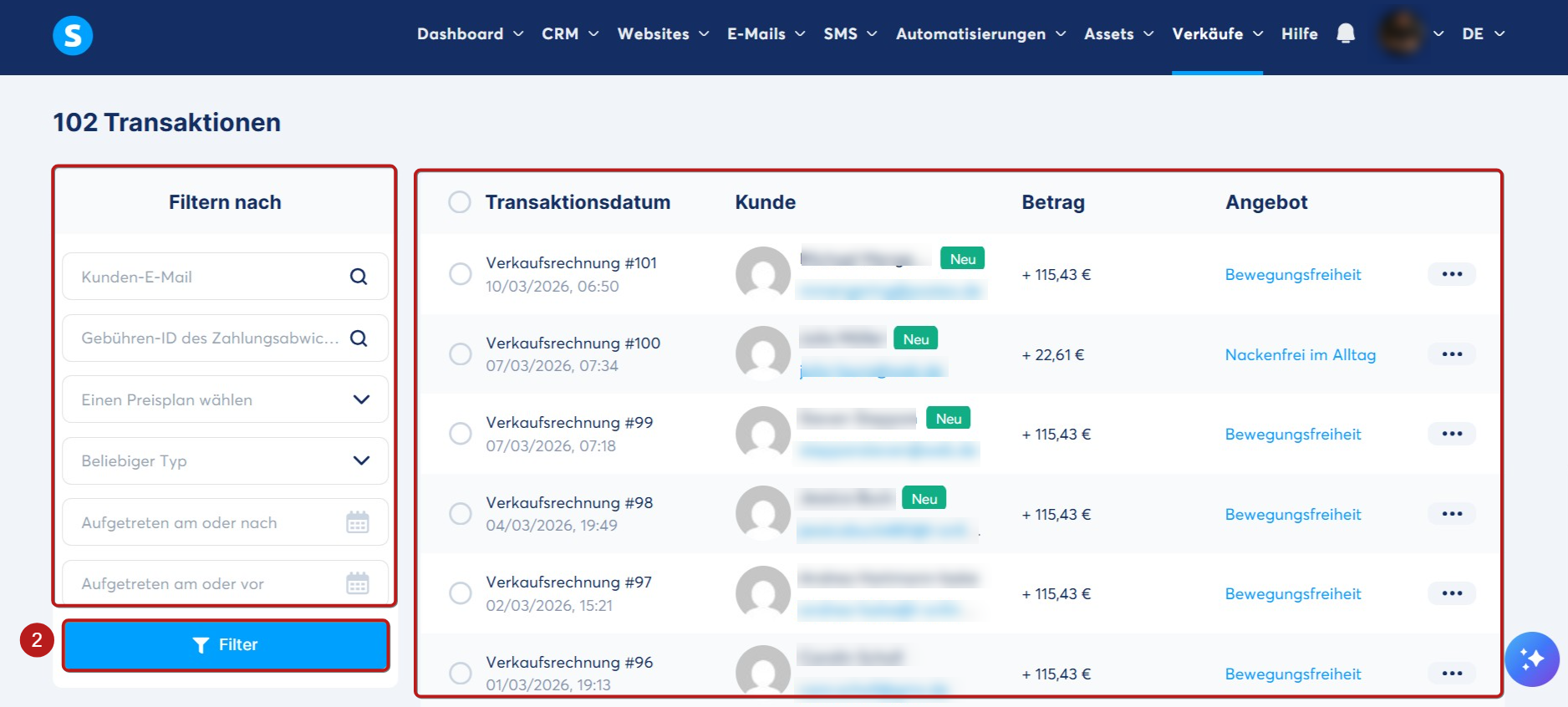Click the 'Neu' badge on invoice #101

click(963, 258)
